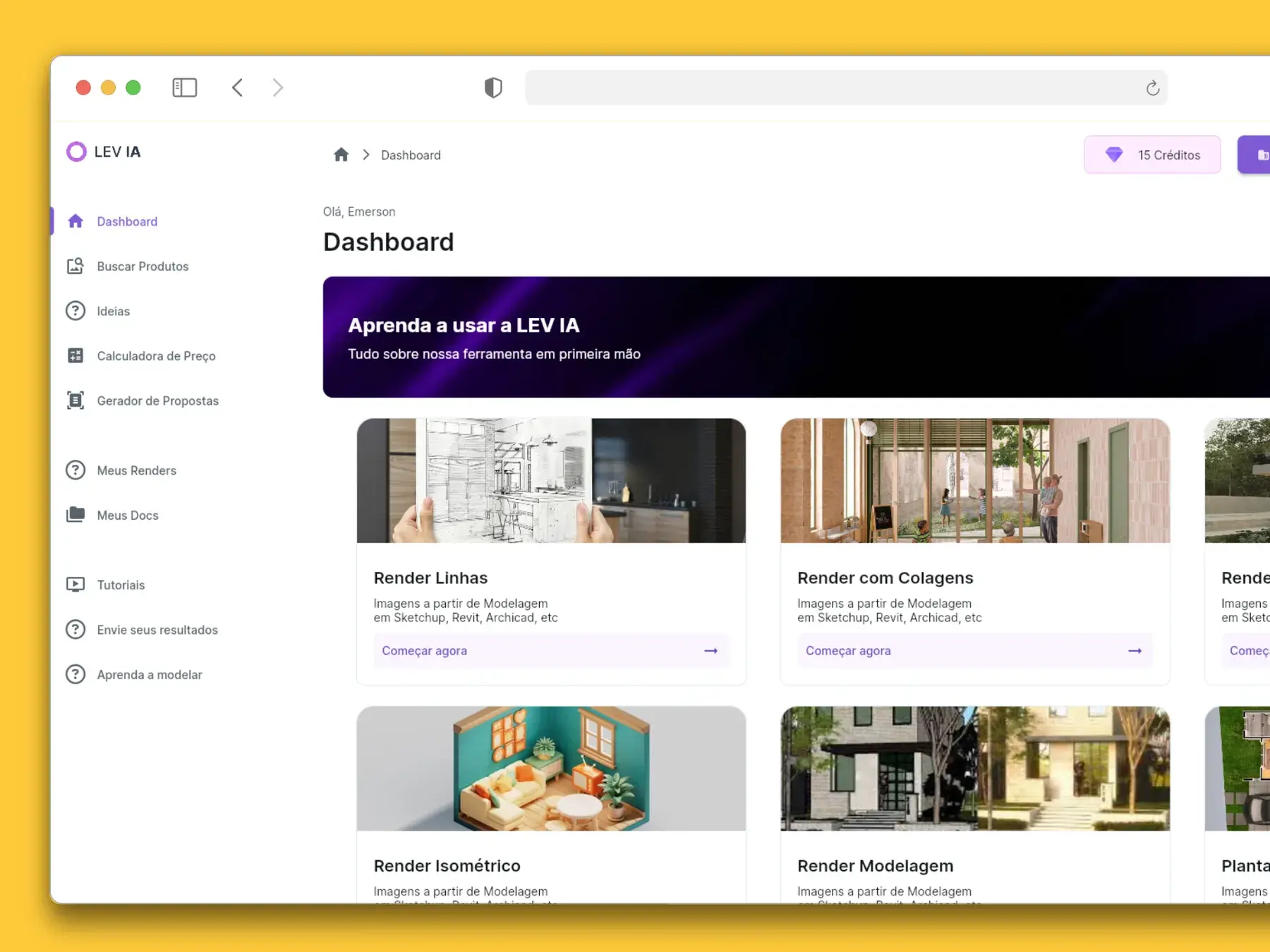Open Meus Docs sidebar item
Viewport: 1270px width, 952px height.
click(x=128, y=515)
